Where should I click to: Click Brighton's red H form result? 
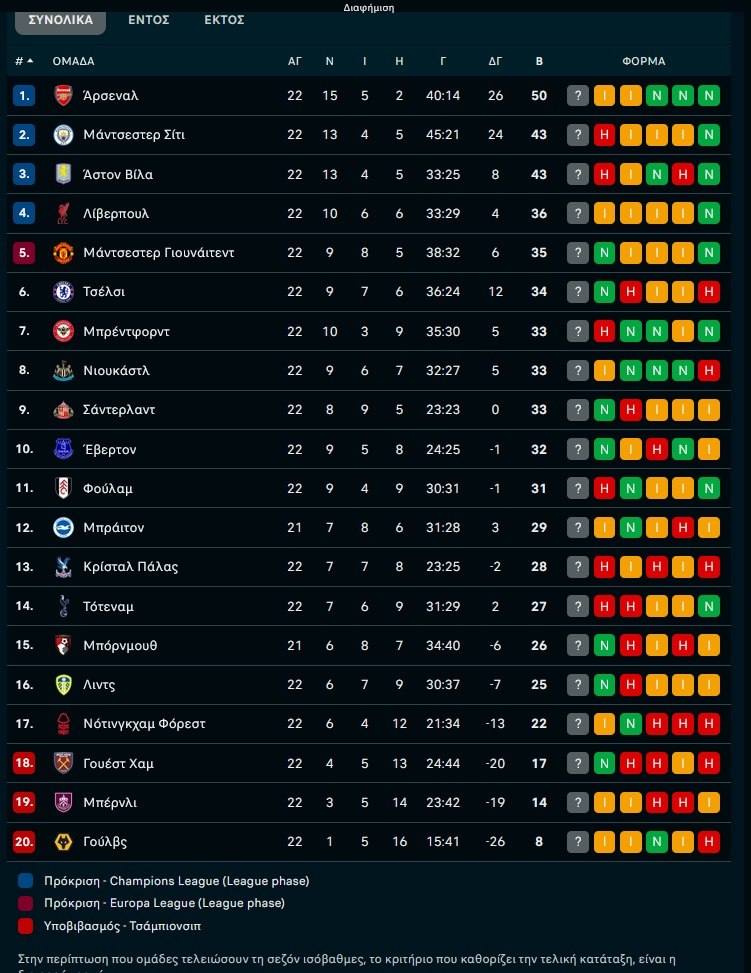(682, 527)
